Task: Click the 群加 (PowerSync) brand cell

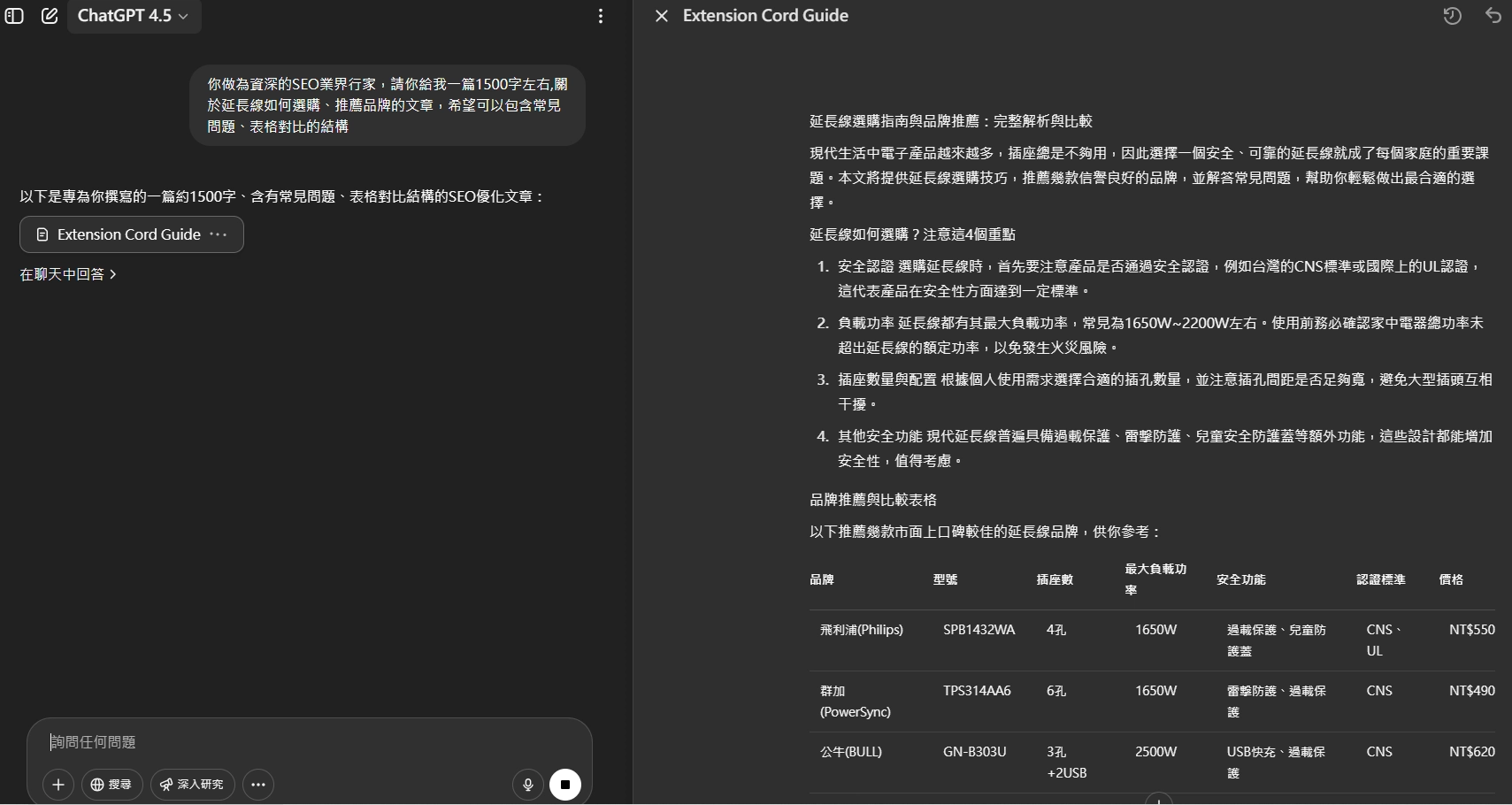Action: (x=856, y=701)
